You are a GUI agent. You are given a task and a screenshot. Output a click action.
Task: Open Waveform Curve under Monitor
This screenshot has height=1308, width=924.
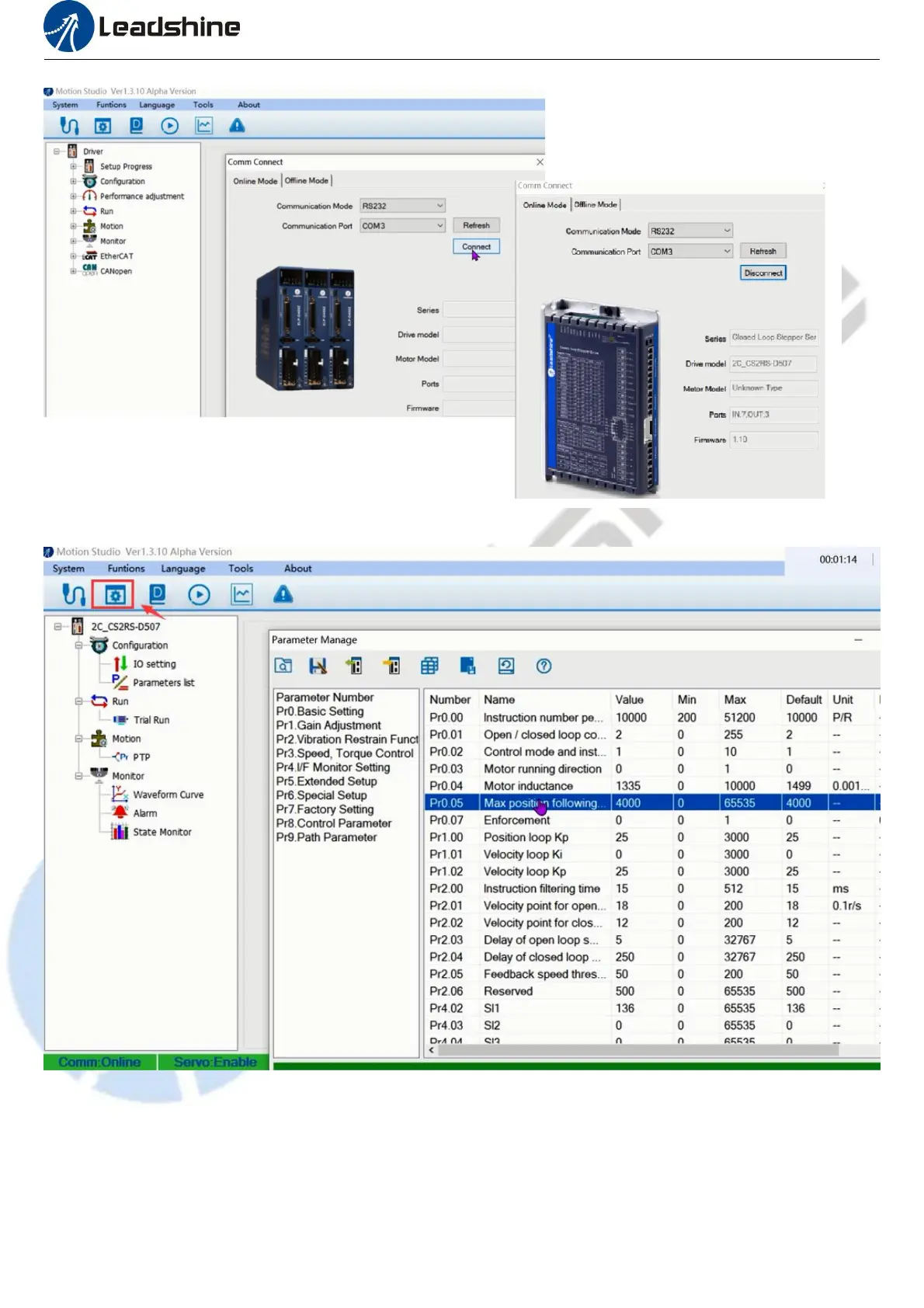pos(168,795)
